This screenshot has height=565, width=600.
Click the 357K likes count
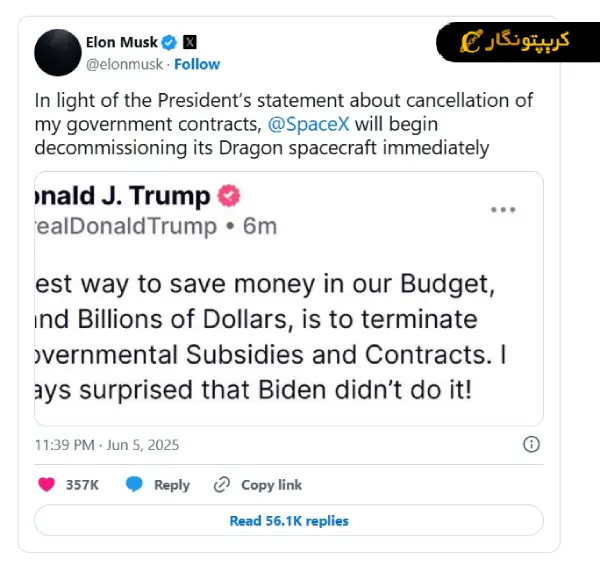point(82,485)
